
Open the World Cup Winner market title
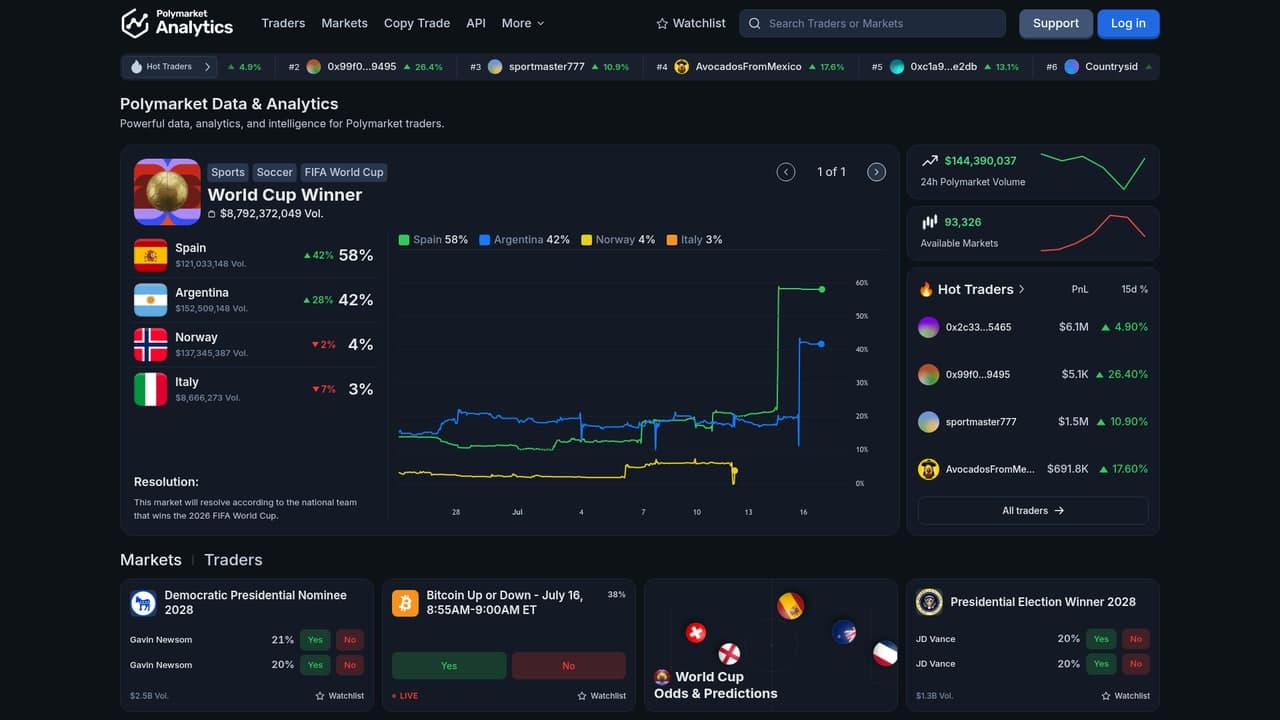[x=285, y=195]
